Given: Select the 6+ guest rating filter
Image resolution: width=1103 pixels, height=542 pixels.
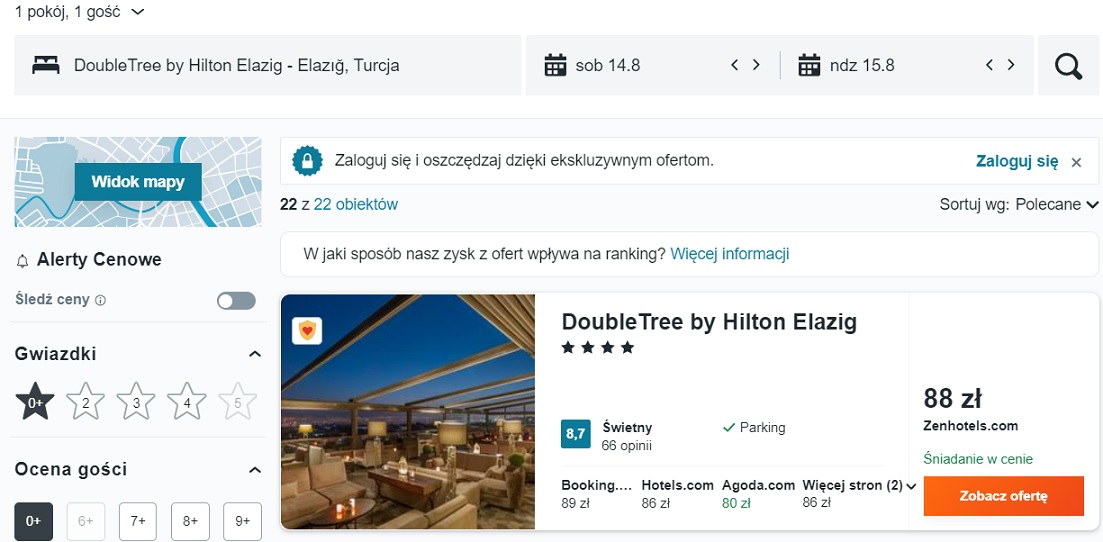Looking at the screenshot, I should coord(86,522).
